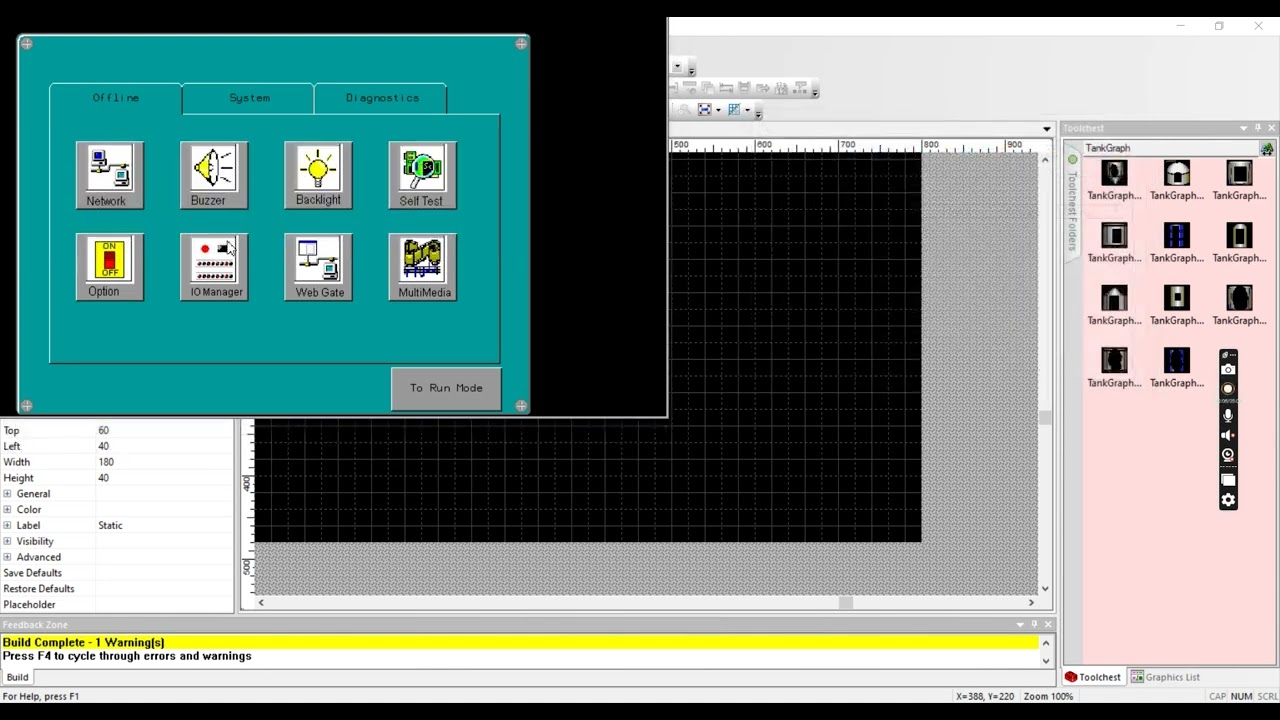
Task: Start recording with the round record button
Action: coord(1228,390)
